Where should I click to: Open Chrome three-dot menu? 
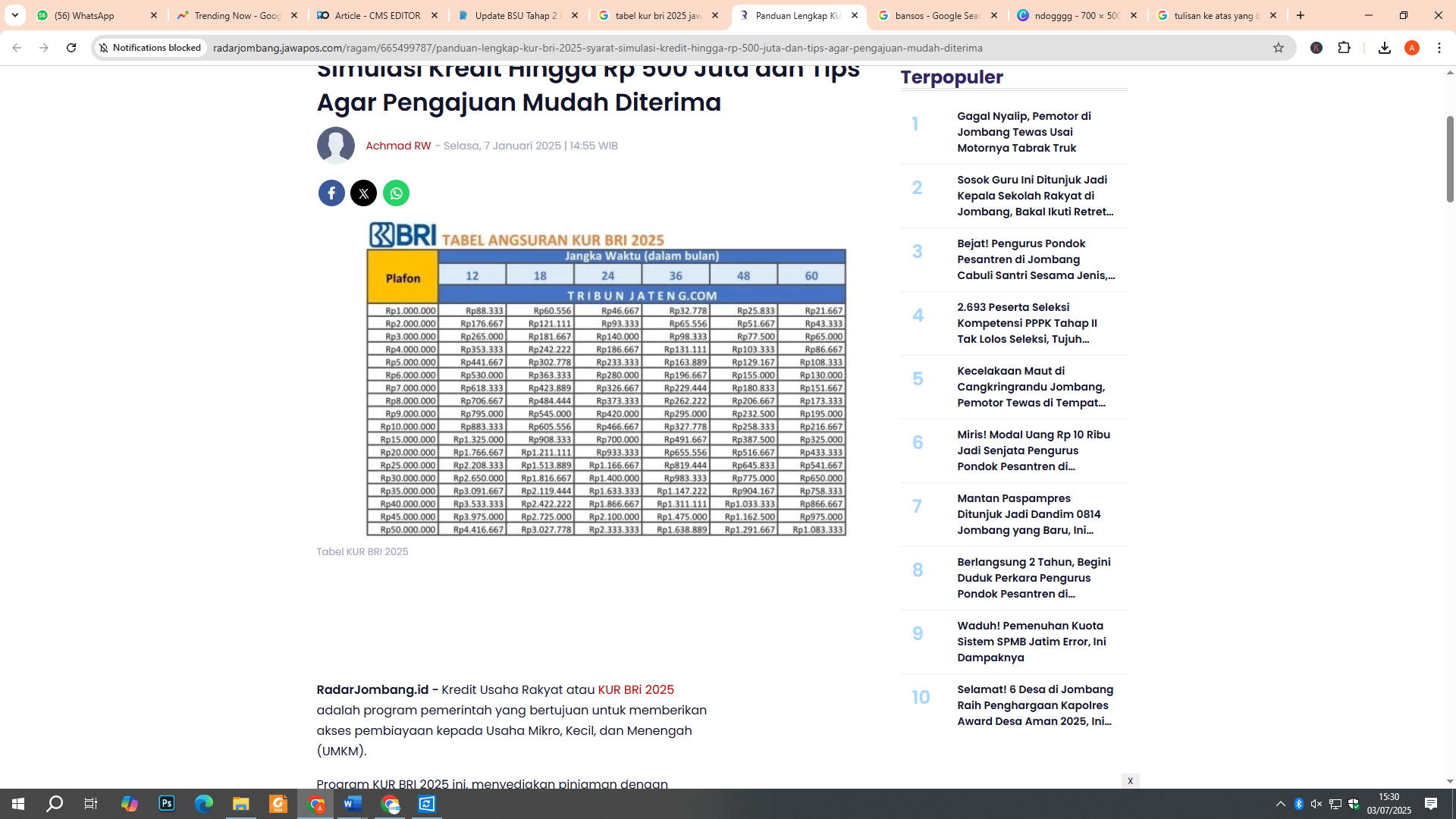(x=1439, y=48)
